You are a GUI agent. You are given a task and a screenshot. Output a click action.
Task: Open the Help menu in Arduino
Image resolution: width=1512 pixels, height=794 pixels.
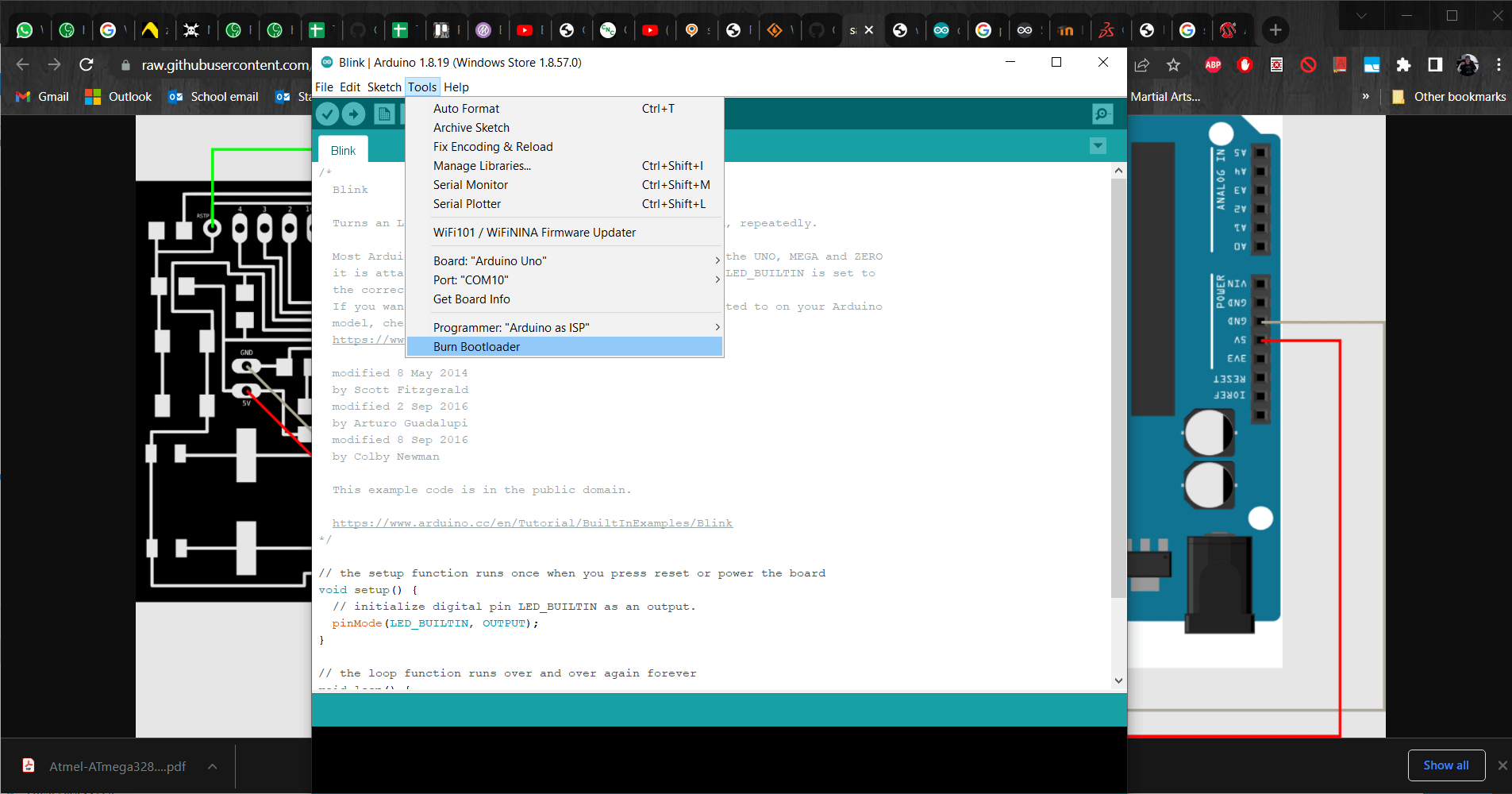456,87
